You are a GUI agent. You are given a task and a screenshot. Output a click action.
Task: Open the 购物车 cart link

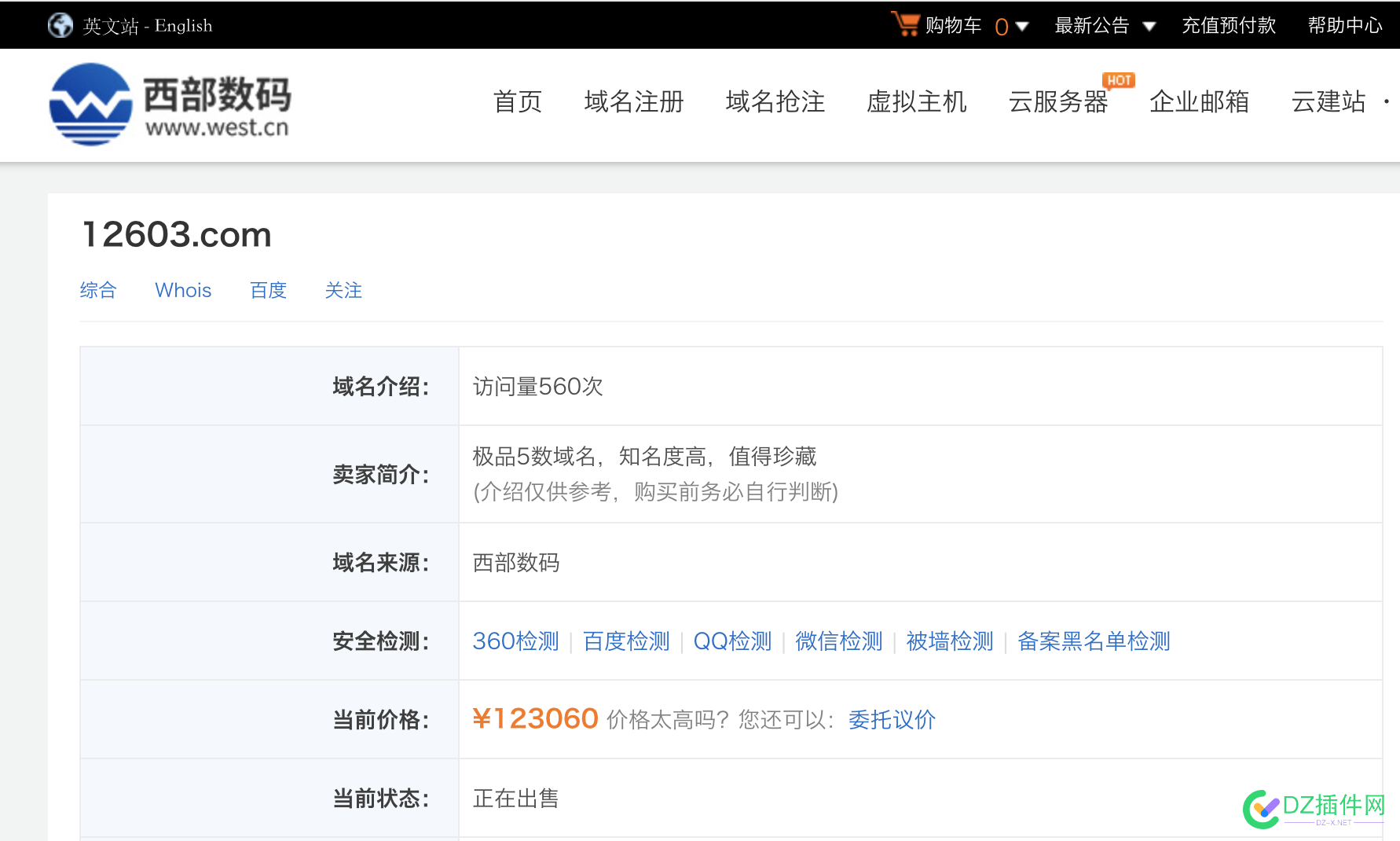[x=954, y=26]
